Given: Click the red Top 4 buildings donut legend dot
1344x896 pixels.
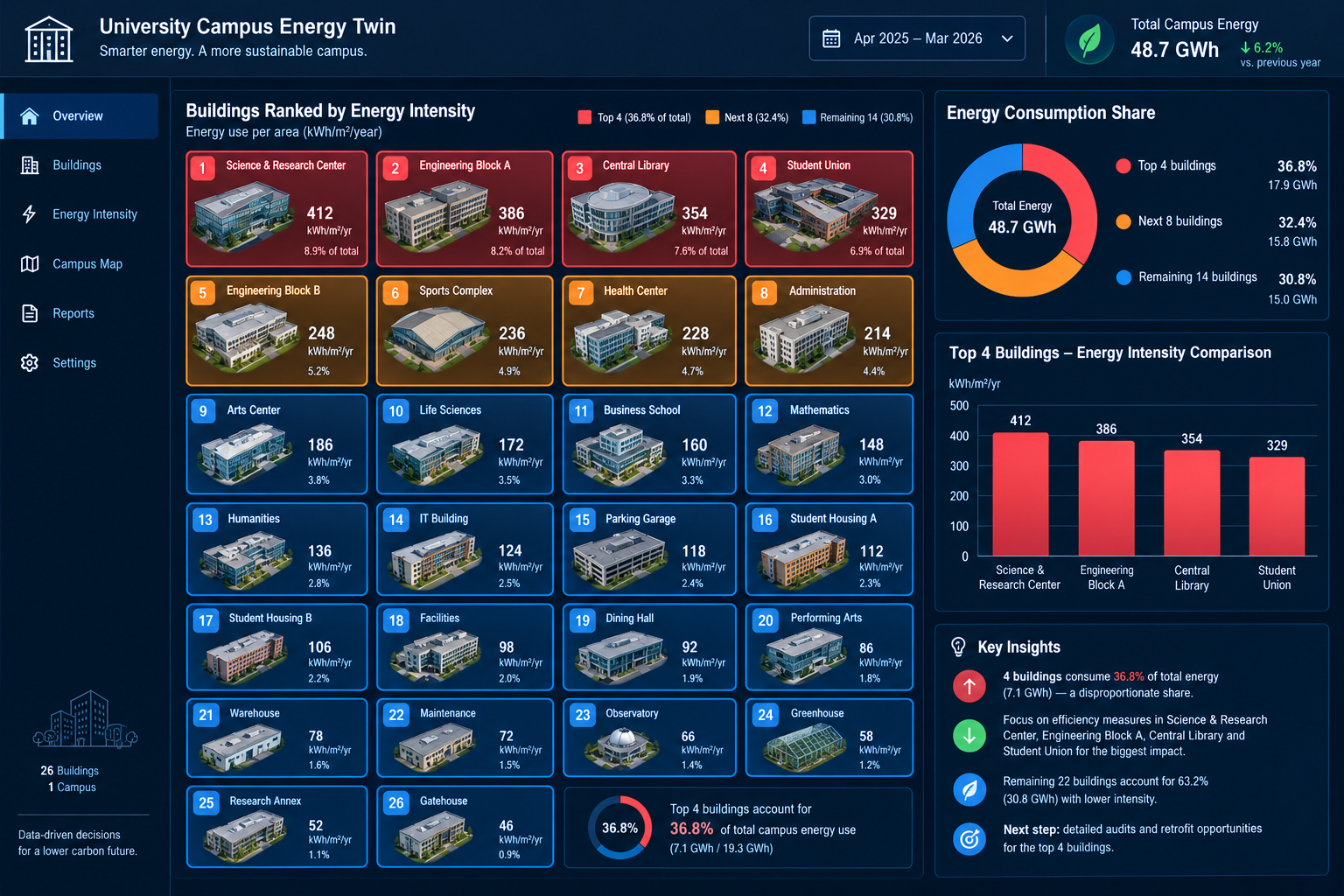Looking at the screenshot, I should [1123, 166].
